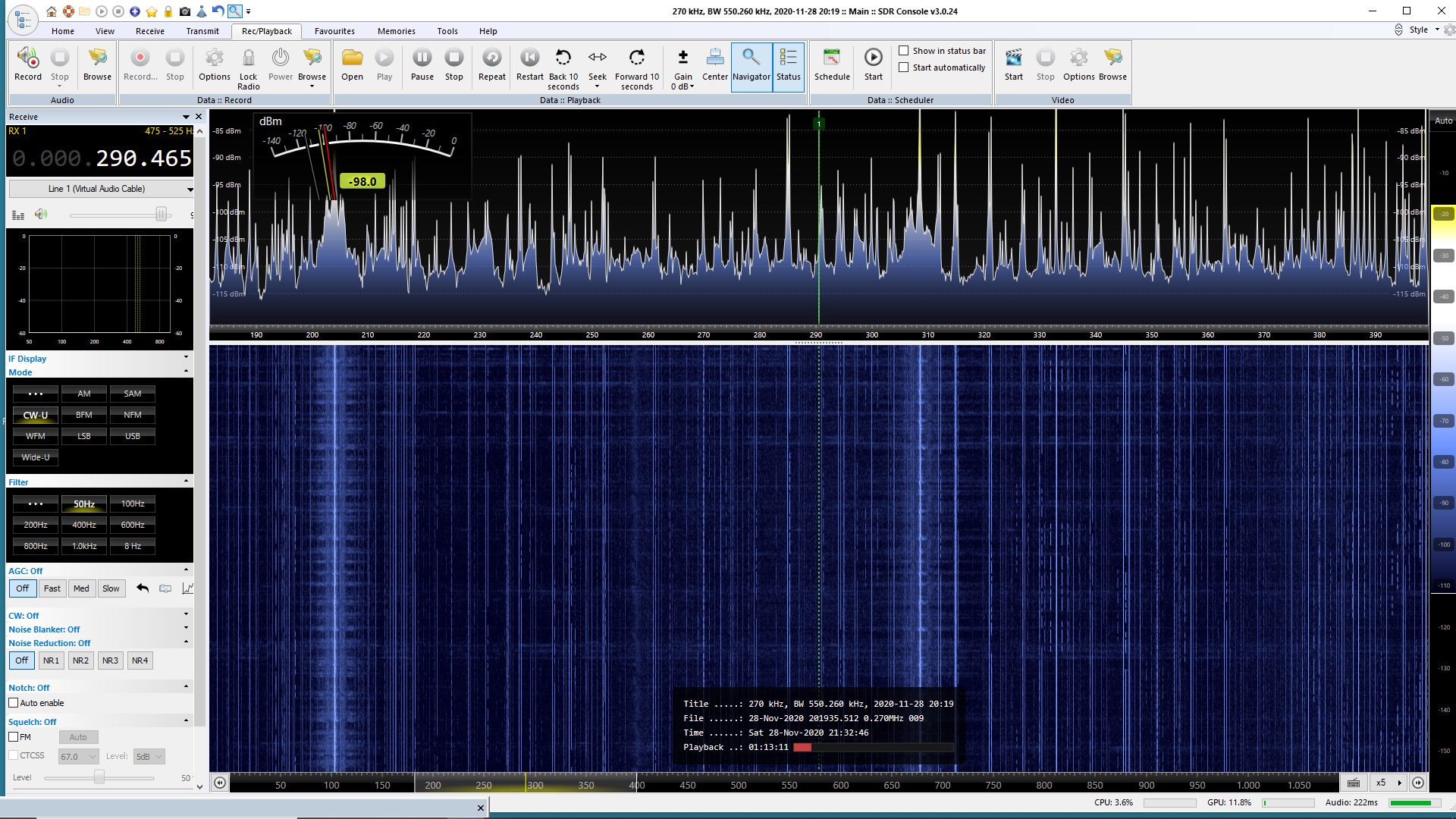Image resolution: width=1456 pixels, height=819 pixels.
Task: Tick the Notch Auto enable checkbox
Action: (x=14, y=703)
